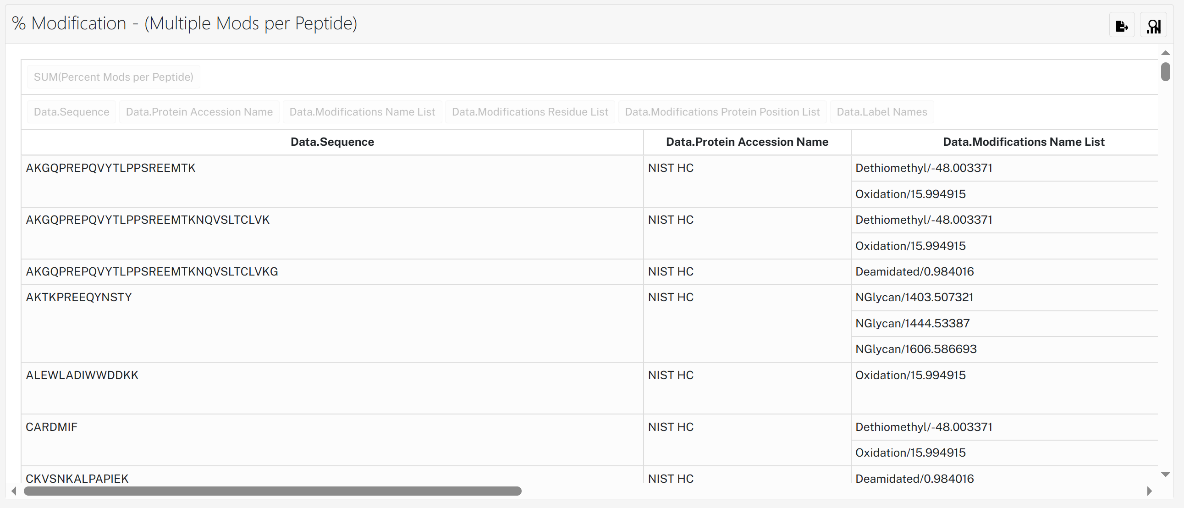The image size is (1184, 508).
Task: Click Data.Protein Accession Name column header
Action: tap(748, 142)
